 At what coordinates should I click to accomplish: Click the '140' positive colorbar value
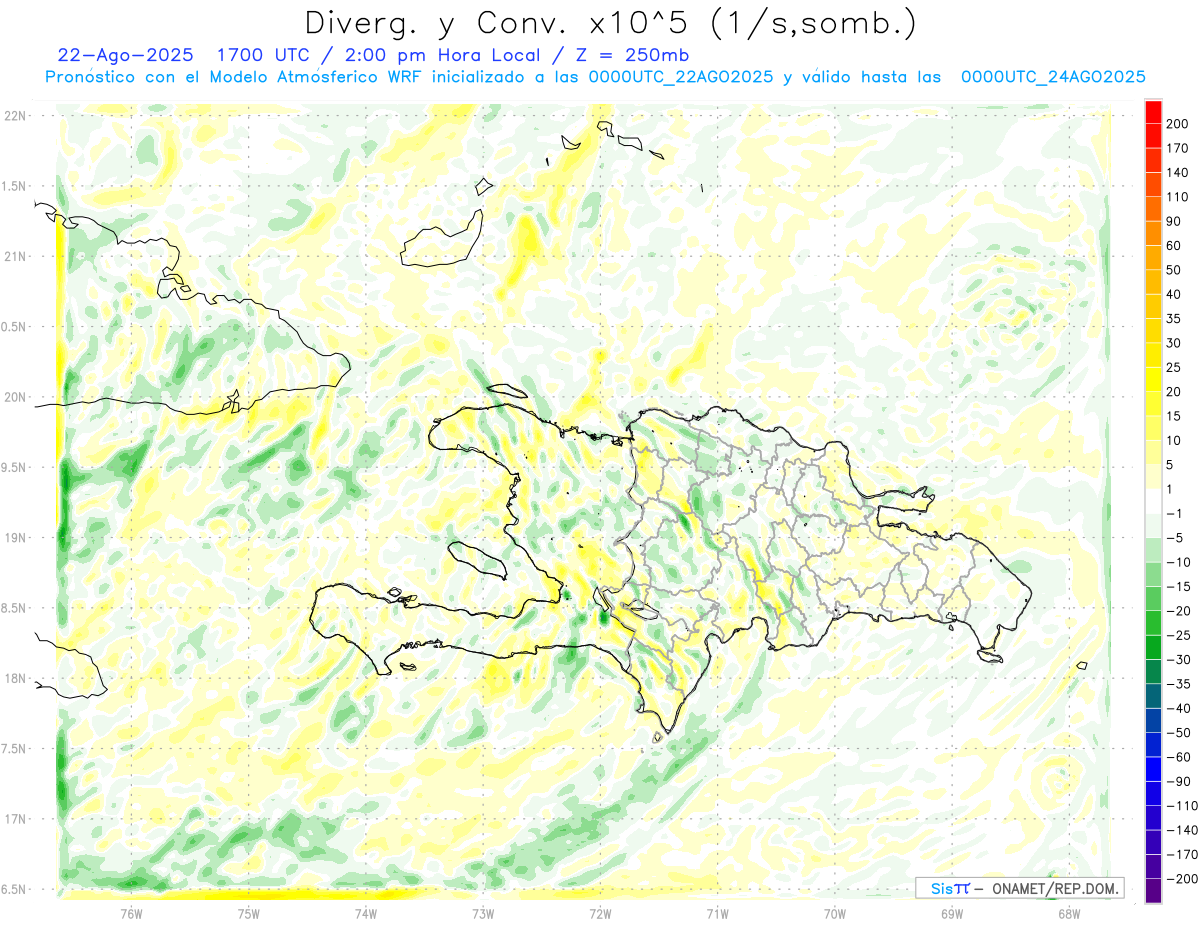click(x=1179, y=173)
